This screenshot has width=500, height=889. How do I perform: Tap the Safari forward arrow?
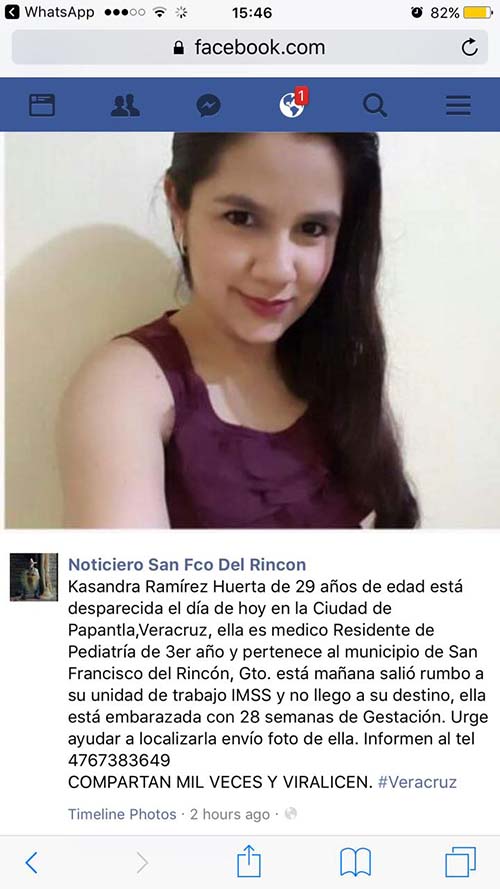pyautogui.click(x=142, y=863)
